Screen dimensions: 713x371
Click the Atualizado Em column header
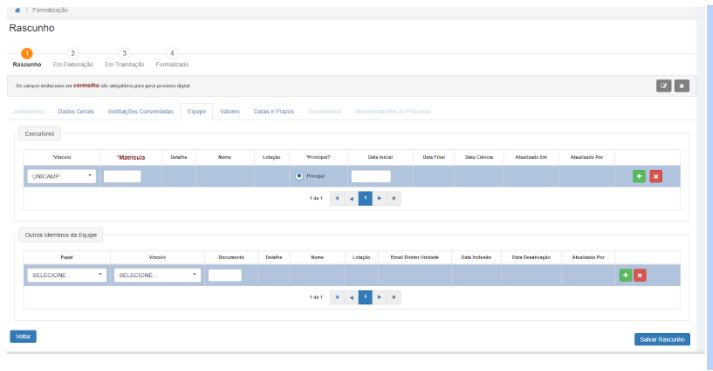tap(531, 157)
